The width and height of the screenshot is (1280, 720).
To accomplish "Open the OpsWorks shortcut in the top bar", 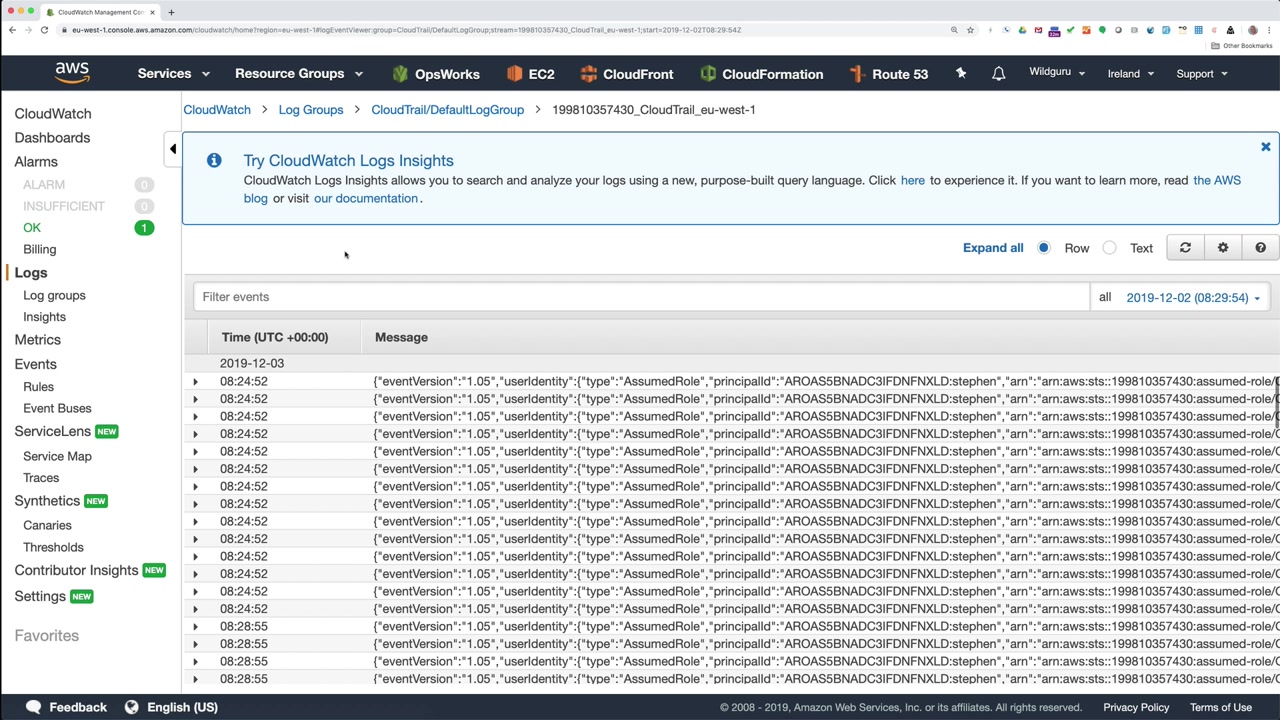I will point(436,74).
